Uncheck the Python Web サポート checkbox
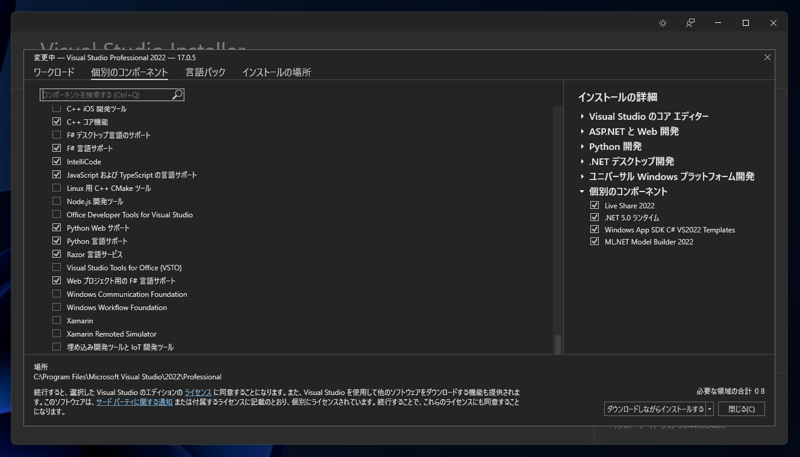This screenshot has width=800, height=457. [57, 227]
